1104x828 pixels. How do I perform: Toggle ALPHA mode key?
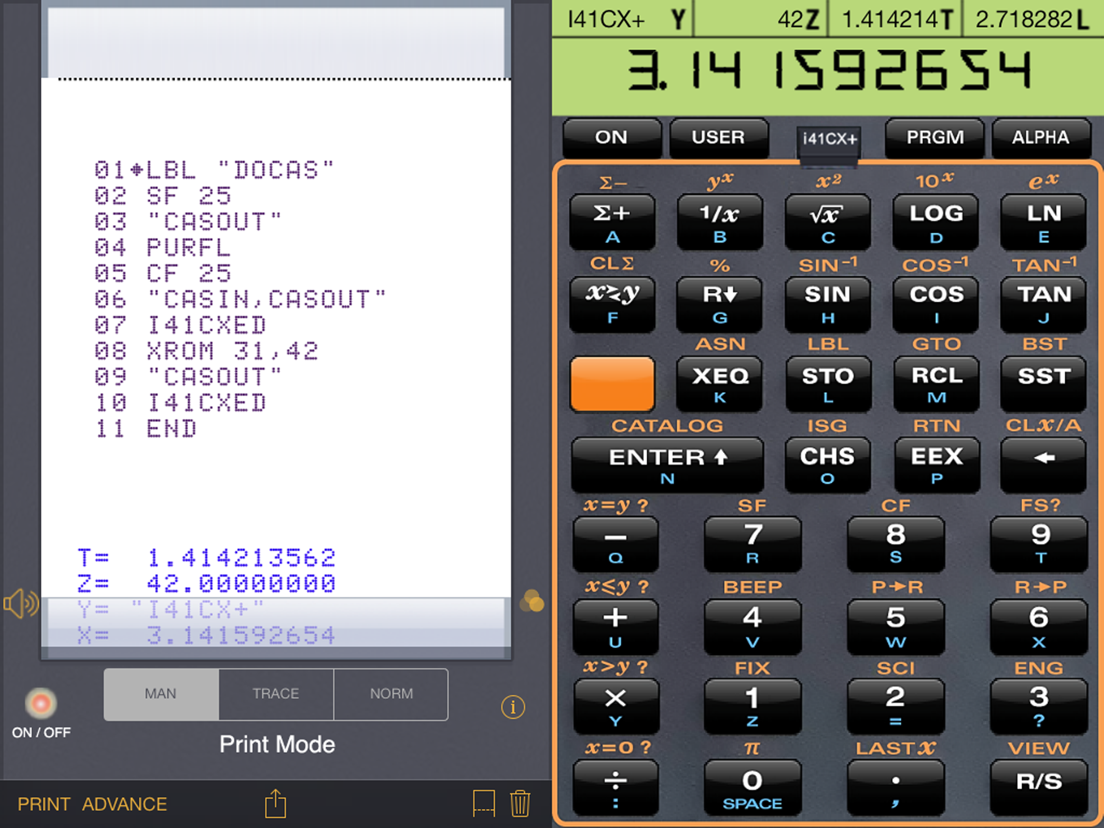tap(1041, 137)
